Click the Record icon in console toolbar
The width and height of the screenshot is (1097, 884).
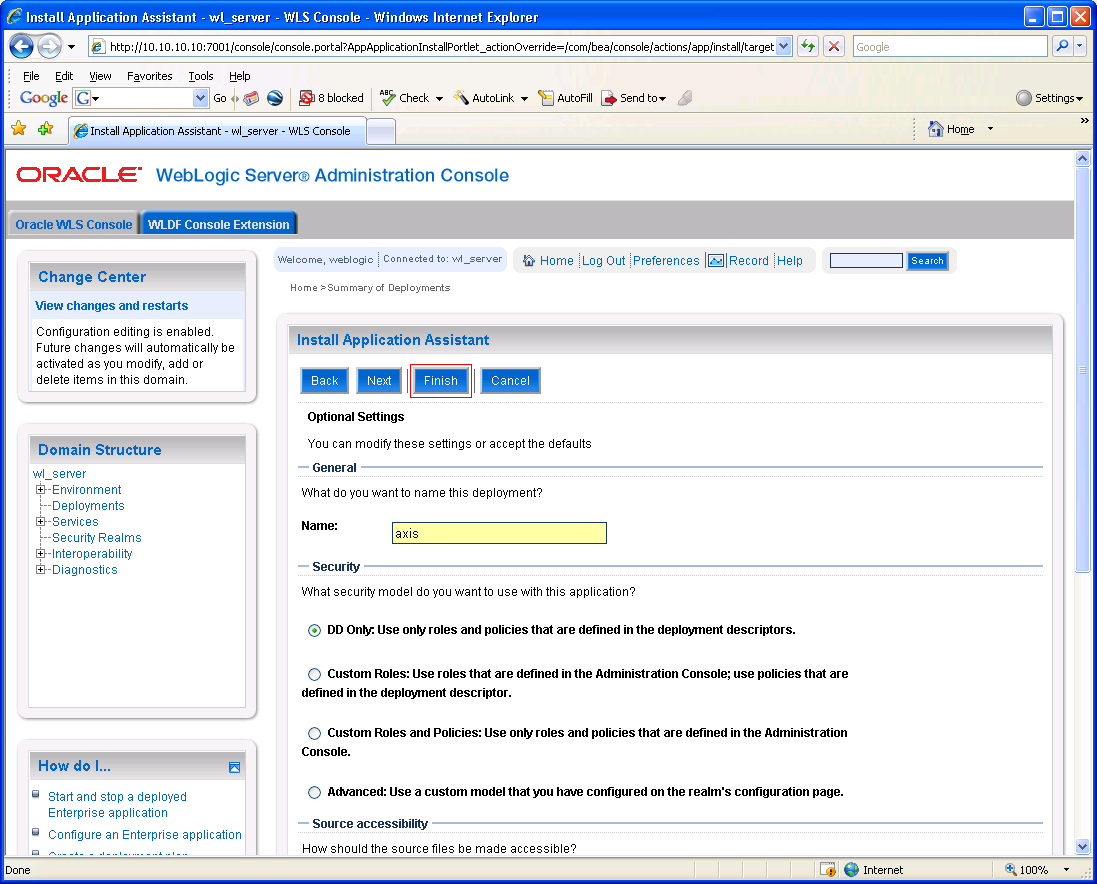coord(716,261)
